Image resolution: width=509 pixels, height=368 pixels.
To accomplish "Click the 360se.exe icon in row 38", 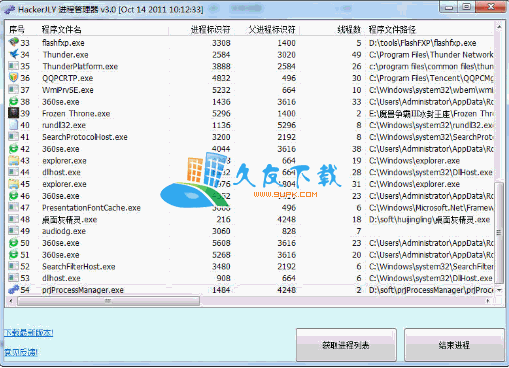I will coord(13,101).
